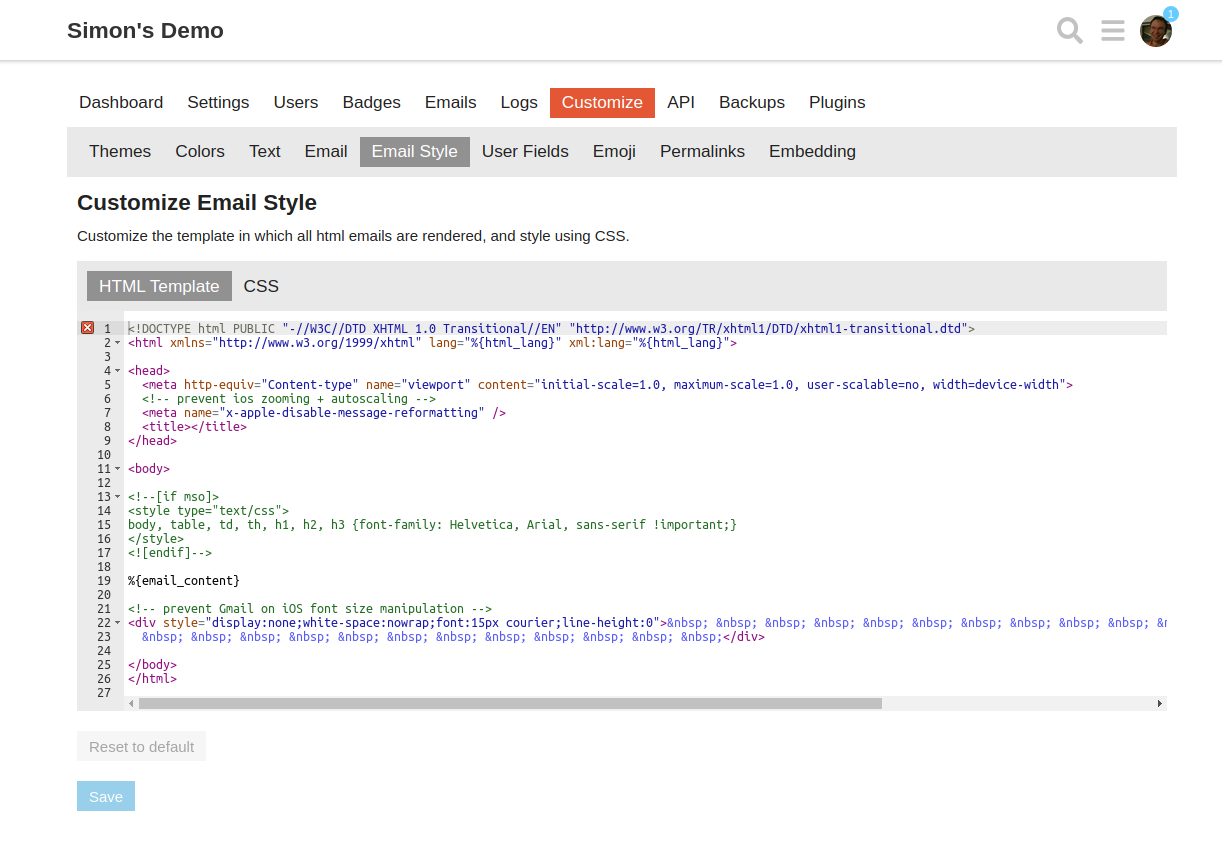View the Logs tab
The height and width of the screenshot is (852, 1222).
(519, 102)
